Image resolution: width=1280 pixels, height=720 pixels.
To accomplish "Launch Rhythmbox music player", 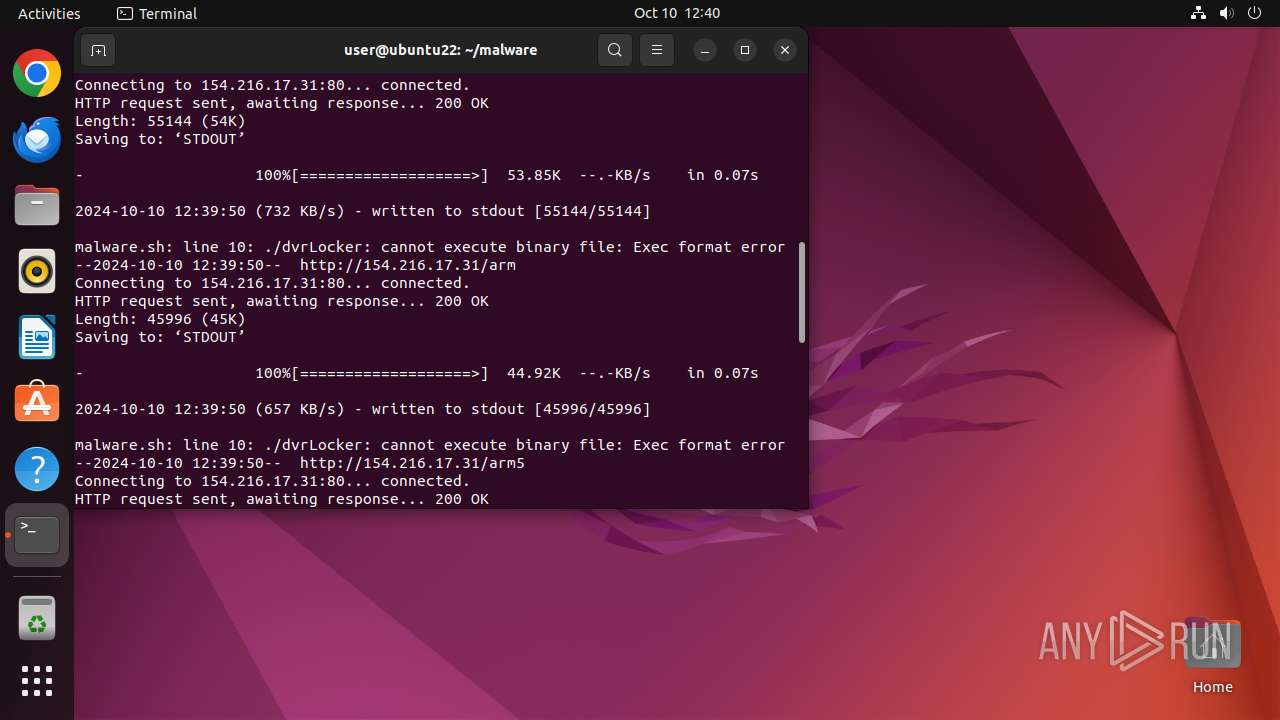I will pyautogui.click(x=37, y=271).
